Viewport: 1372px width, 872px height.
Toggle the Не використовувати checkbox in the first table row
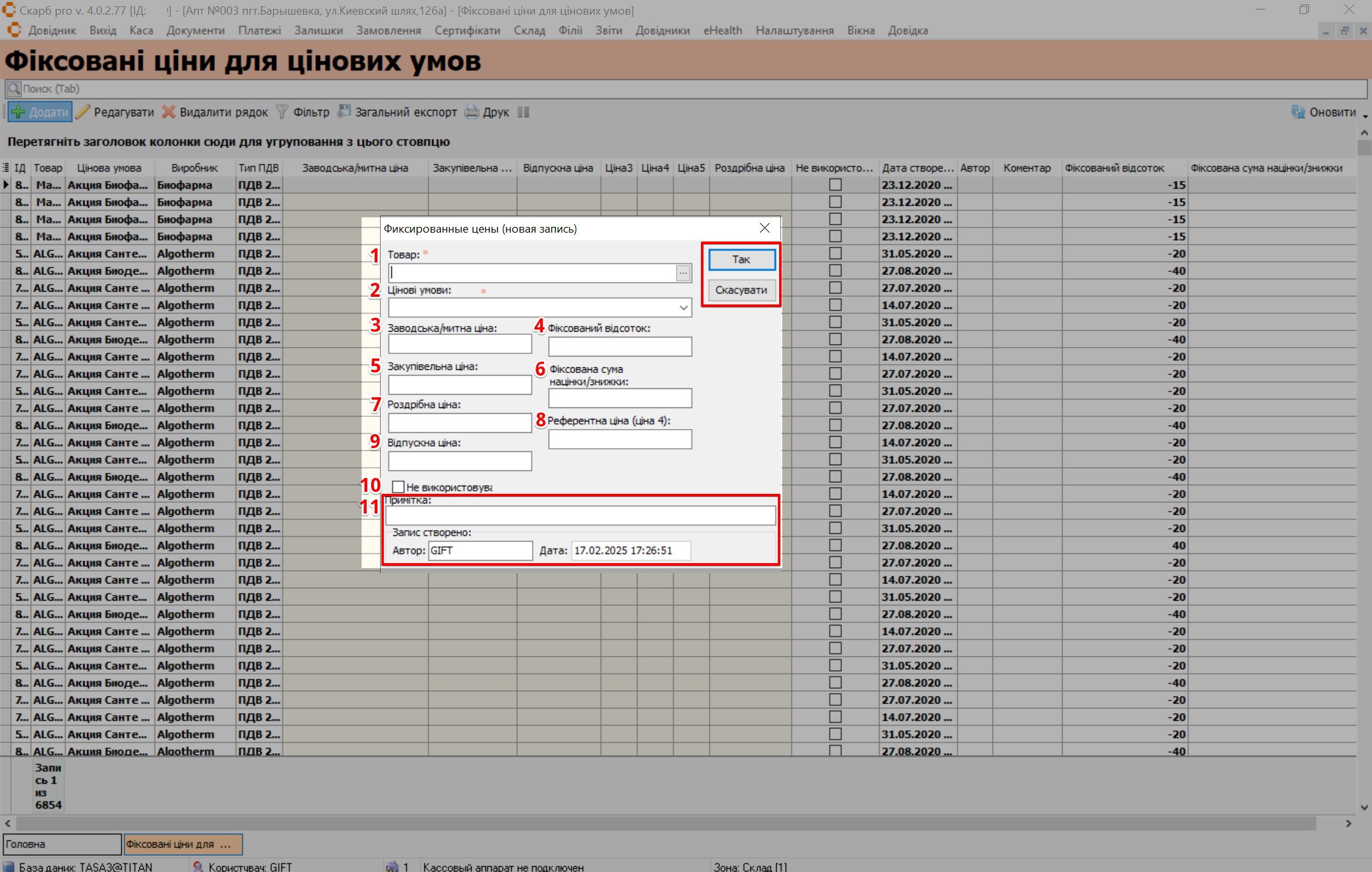[x=836, y=185]
